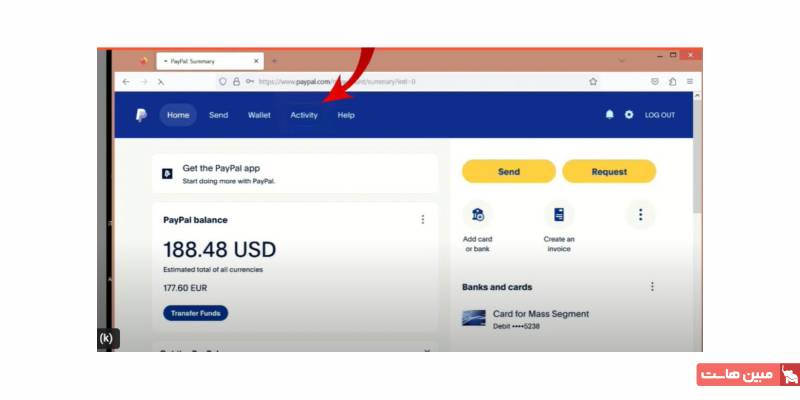Go to the Activity menu item
The width and height of the screenshot is (800, 400).
tap(304, 115)
